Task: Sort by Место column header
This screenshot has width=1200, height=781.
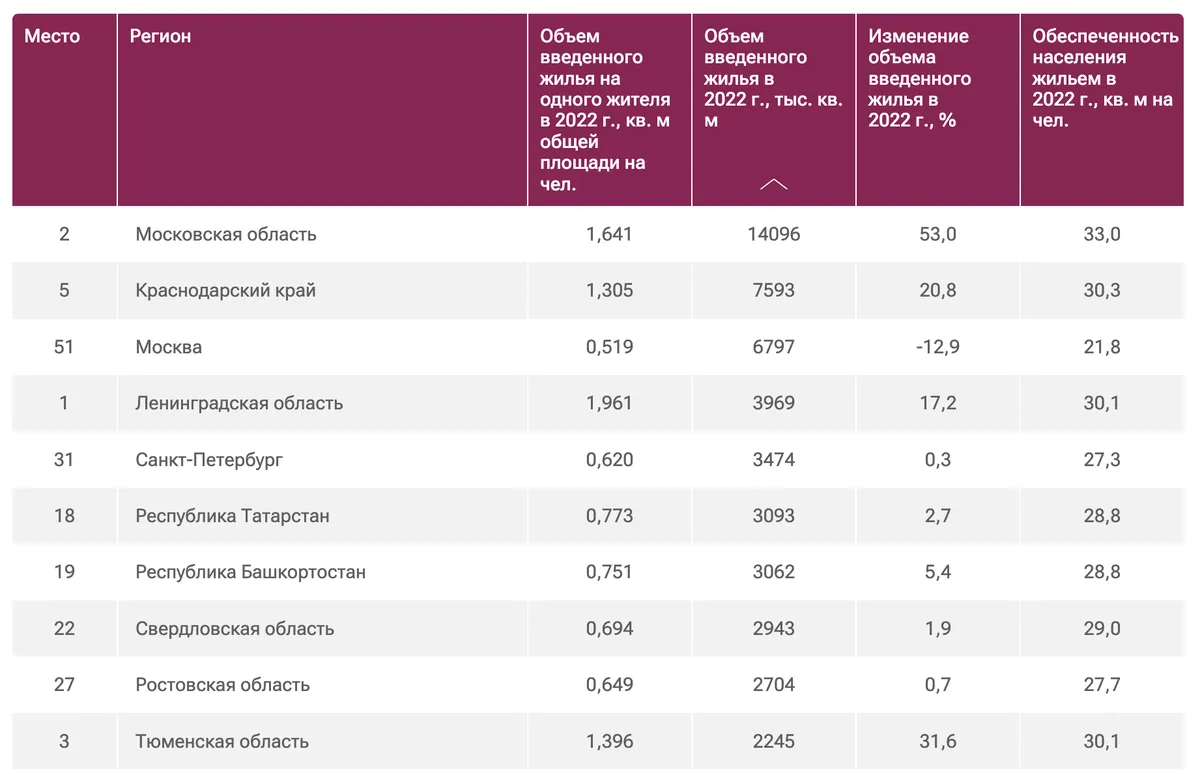Action: [52, 36]
